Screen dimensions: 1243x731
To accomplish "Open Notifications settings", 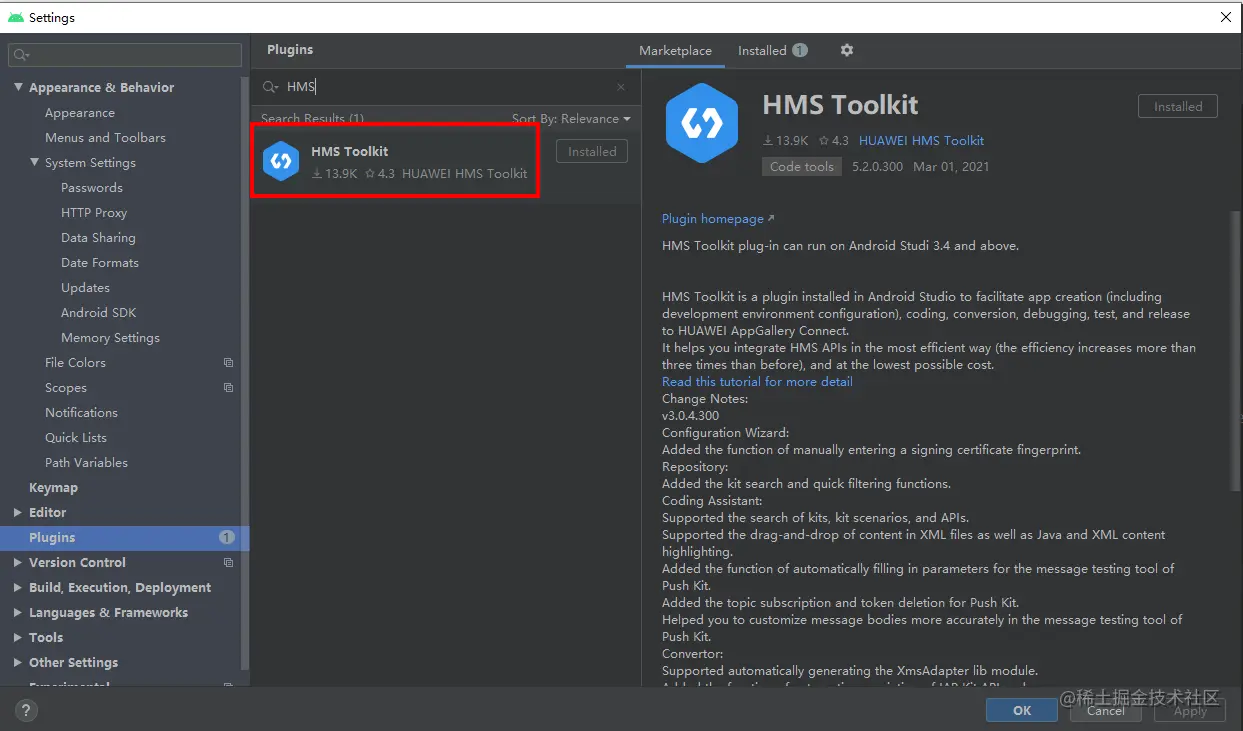I will coord(81,413).
